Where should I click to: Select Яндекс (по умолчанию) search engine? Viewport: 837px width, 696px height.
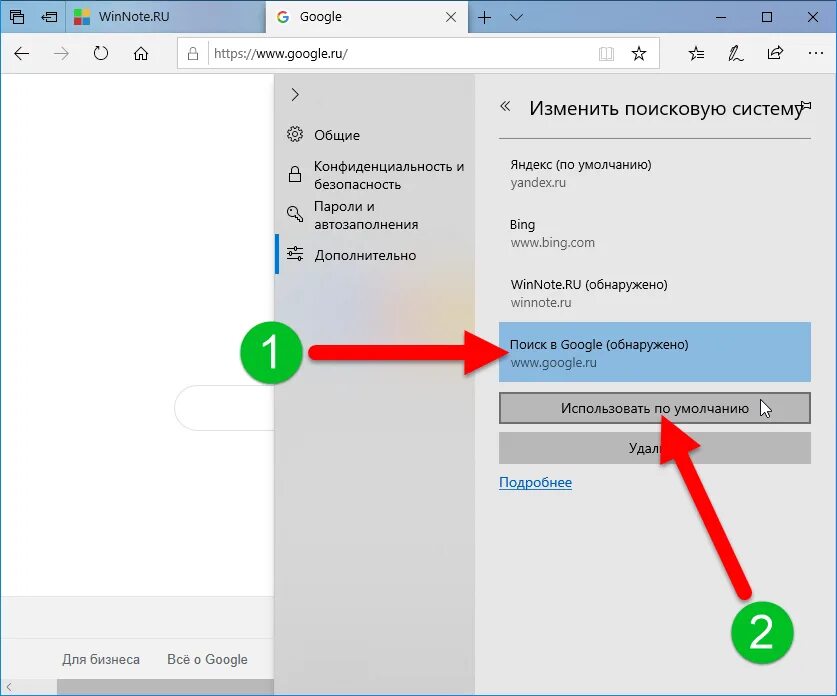click(654, 173)
